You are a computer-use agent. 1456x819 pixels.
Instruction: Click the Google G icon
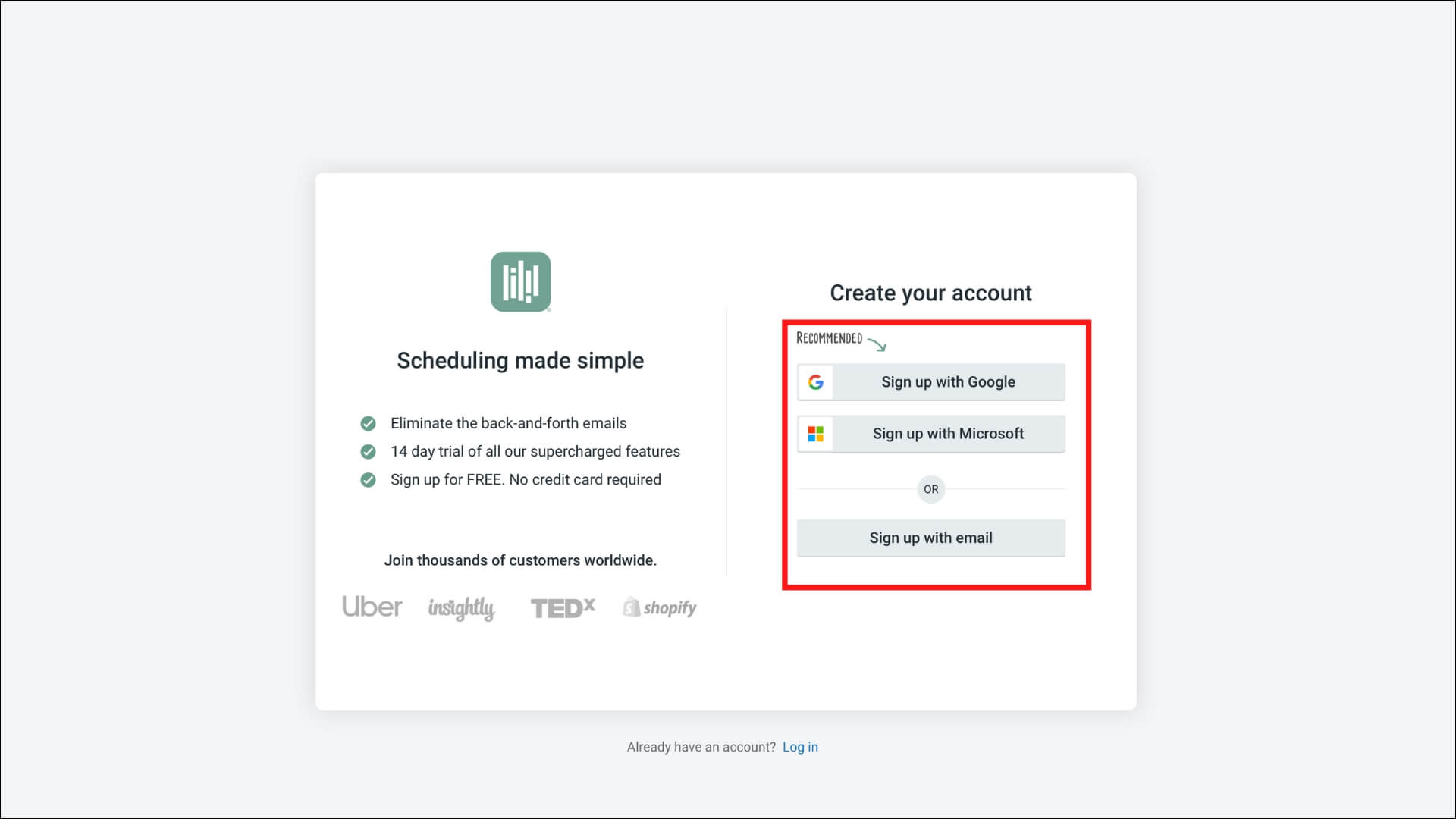(x=816, y=382)
